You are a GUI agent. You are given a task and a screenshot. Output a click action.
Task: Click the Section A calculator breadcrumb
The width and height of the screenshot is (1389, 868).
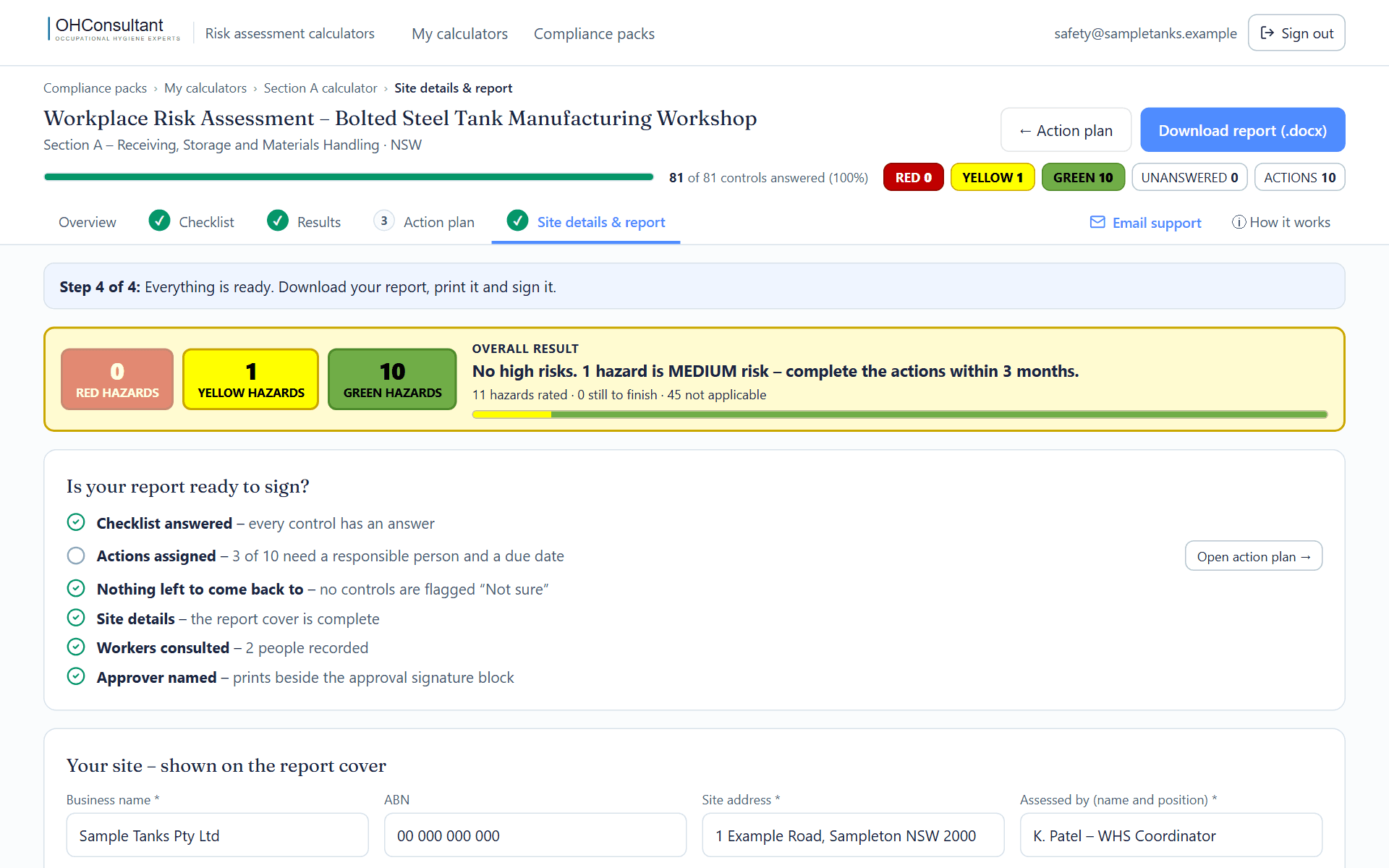[320, 88]
